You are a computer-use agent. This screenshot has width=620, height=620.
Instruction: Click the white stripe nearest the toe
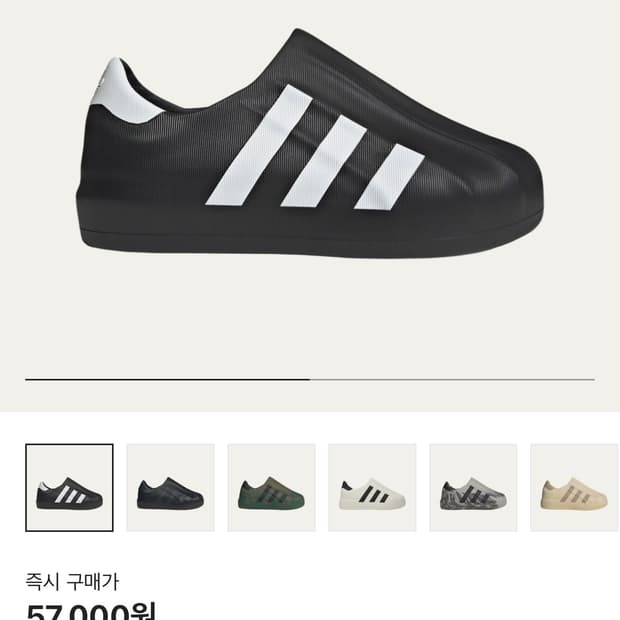(x=390, y=177)
